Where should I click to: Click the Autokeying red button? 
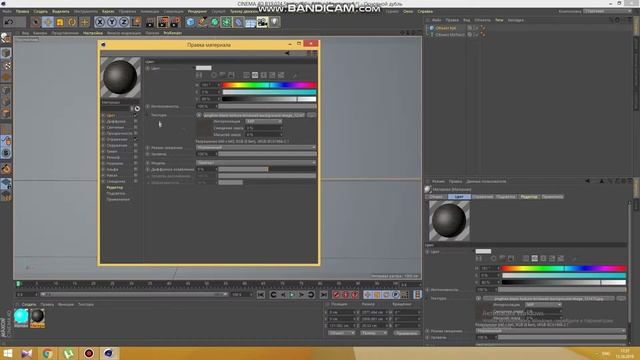[346, 294]
